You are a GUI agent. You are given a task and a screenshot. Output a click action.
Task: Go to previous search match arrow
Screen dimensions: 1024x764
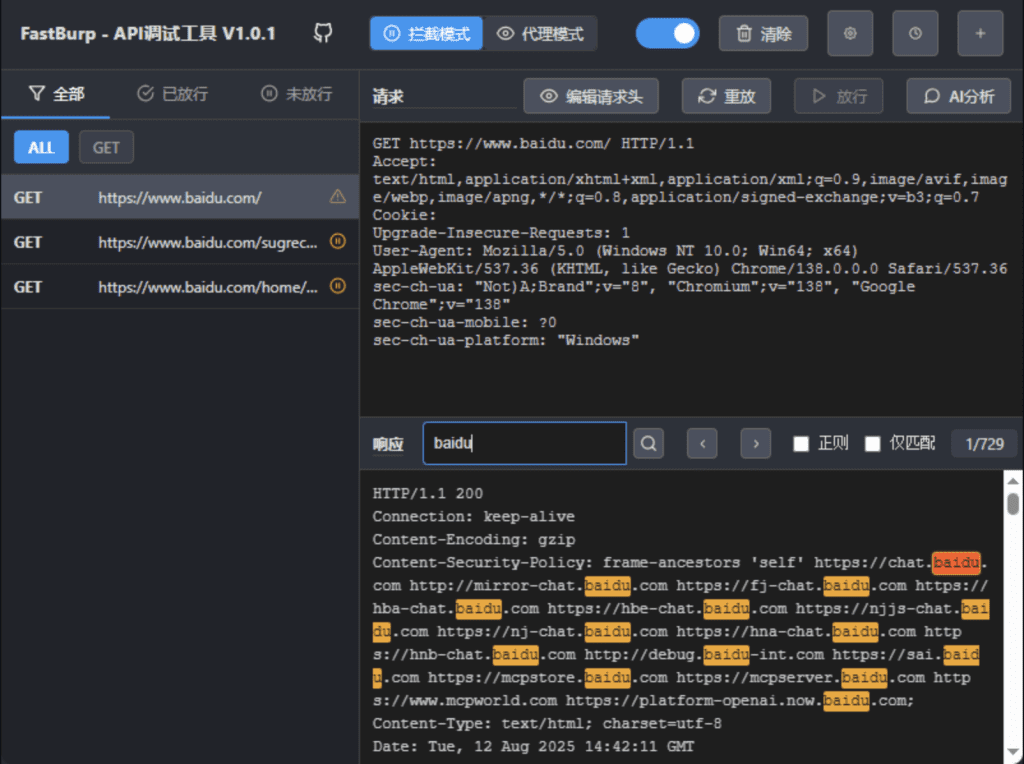pyautogui.click(x=702, y=443)
